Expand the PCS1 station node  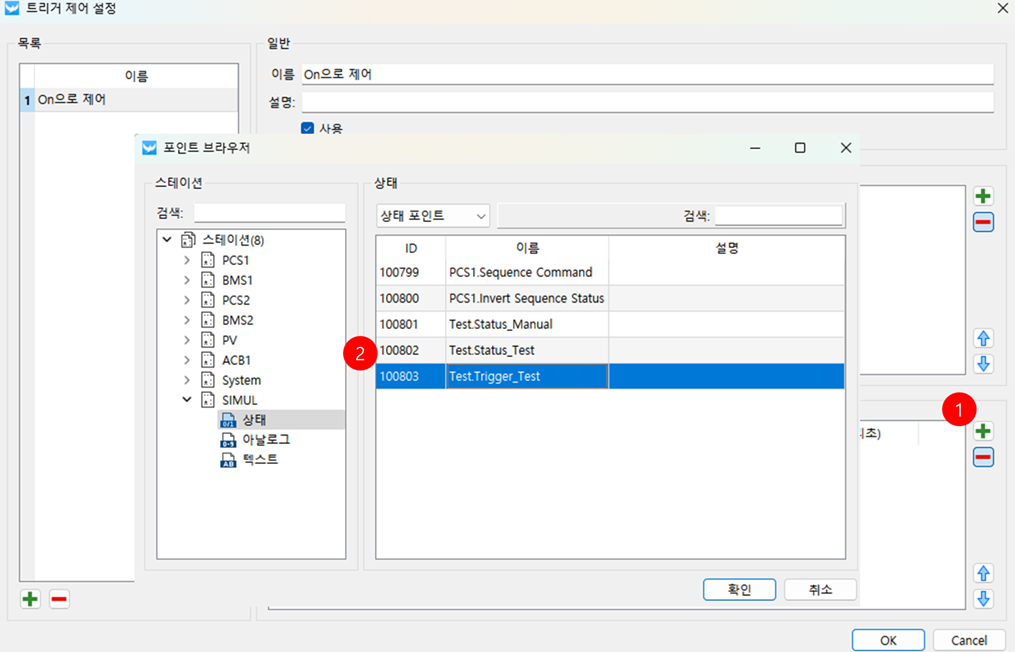coord(186,260)
